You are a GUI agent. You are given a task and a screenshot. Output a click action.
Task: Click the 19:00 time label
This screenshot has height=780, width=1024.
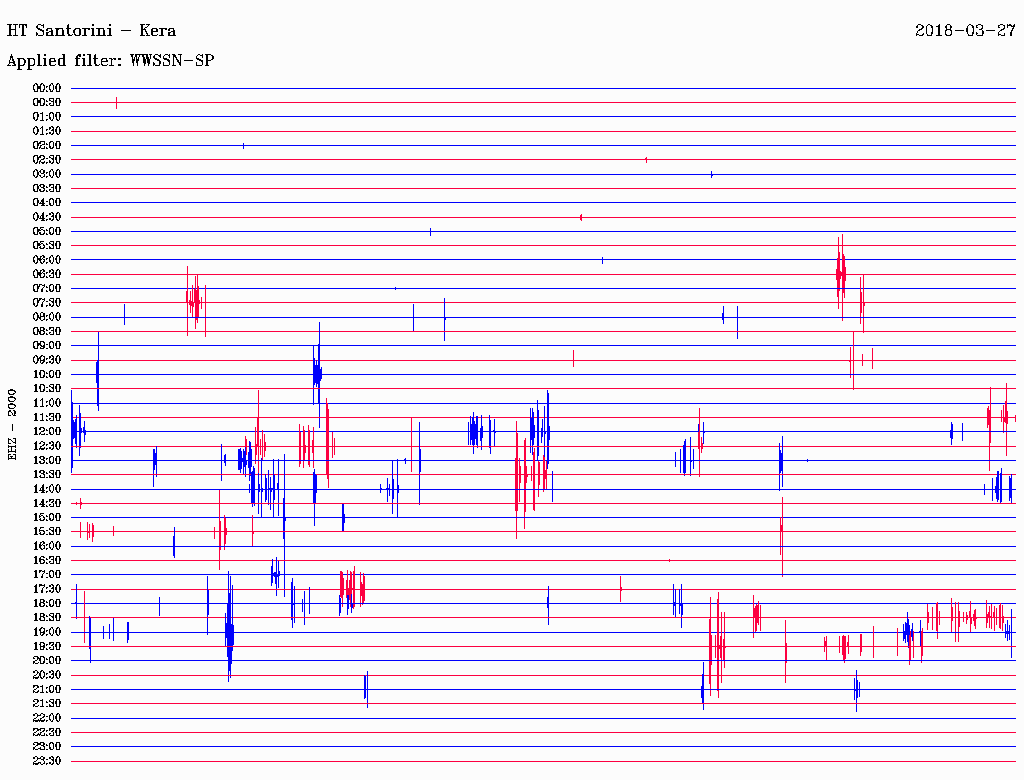(47, 632)
